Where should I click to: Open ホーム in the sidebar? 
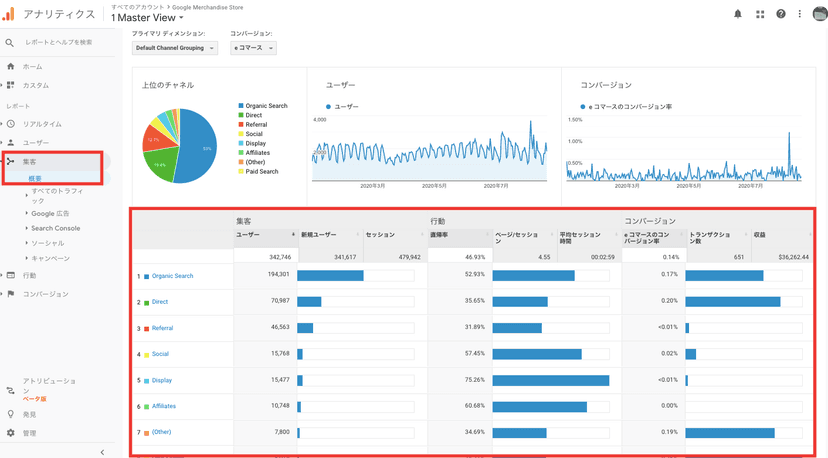pyautogui.click(x=32, y=67)
